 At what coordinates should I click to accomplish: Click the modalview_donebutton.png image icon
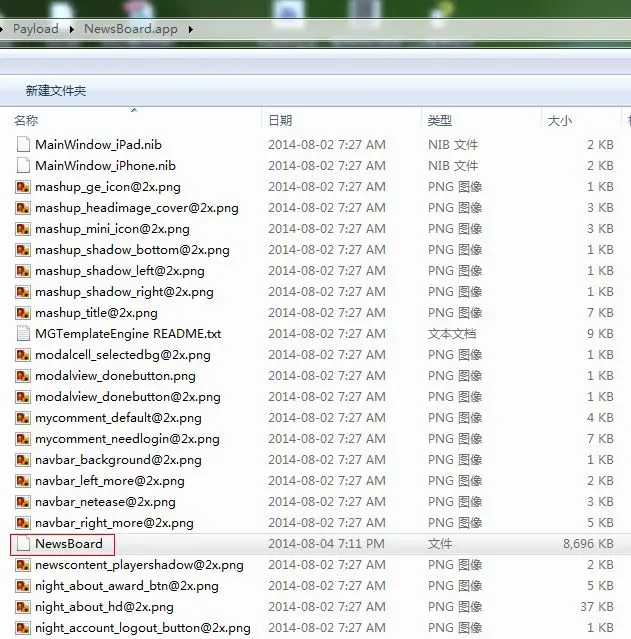tap(23, 376)
